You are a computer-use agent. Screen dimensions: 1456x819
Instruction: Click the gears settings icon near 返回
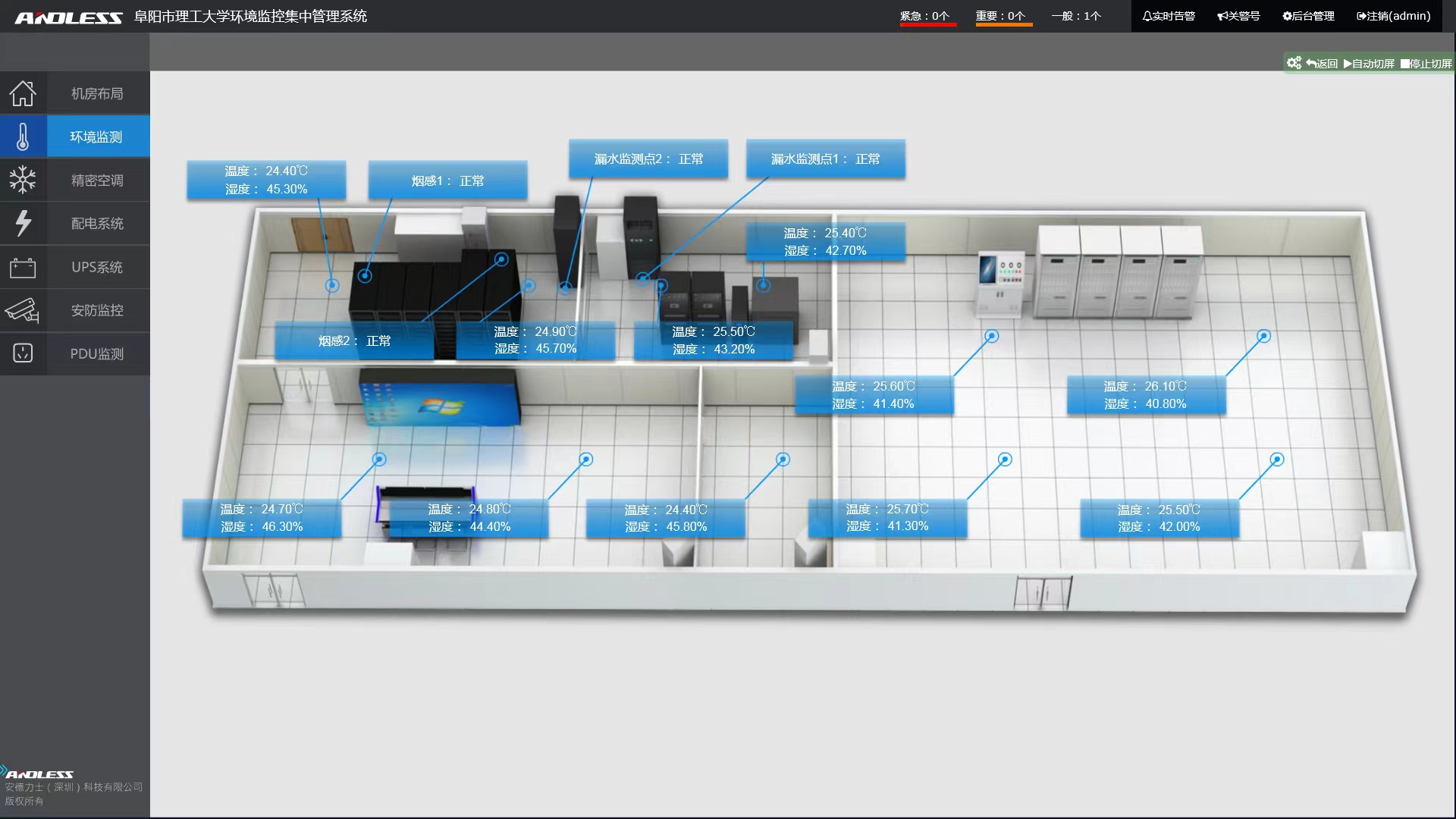point(1294,63)
